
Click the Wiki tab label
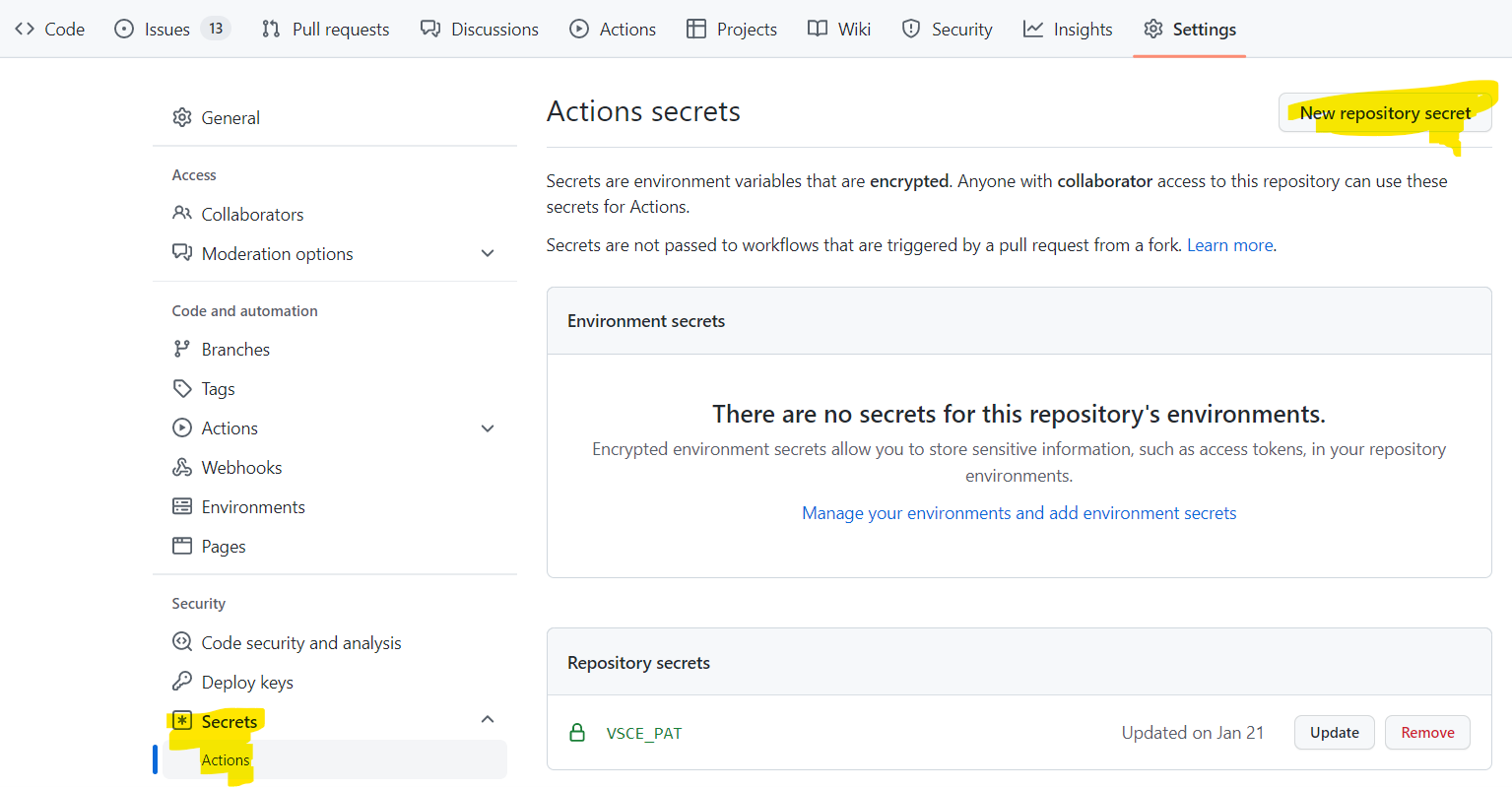pos(854,29)
